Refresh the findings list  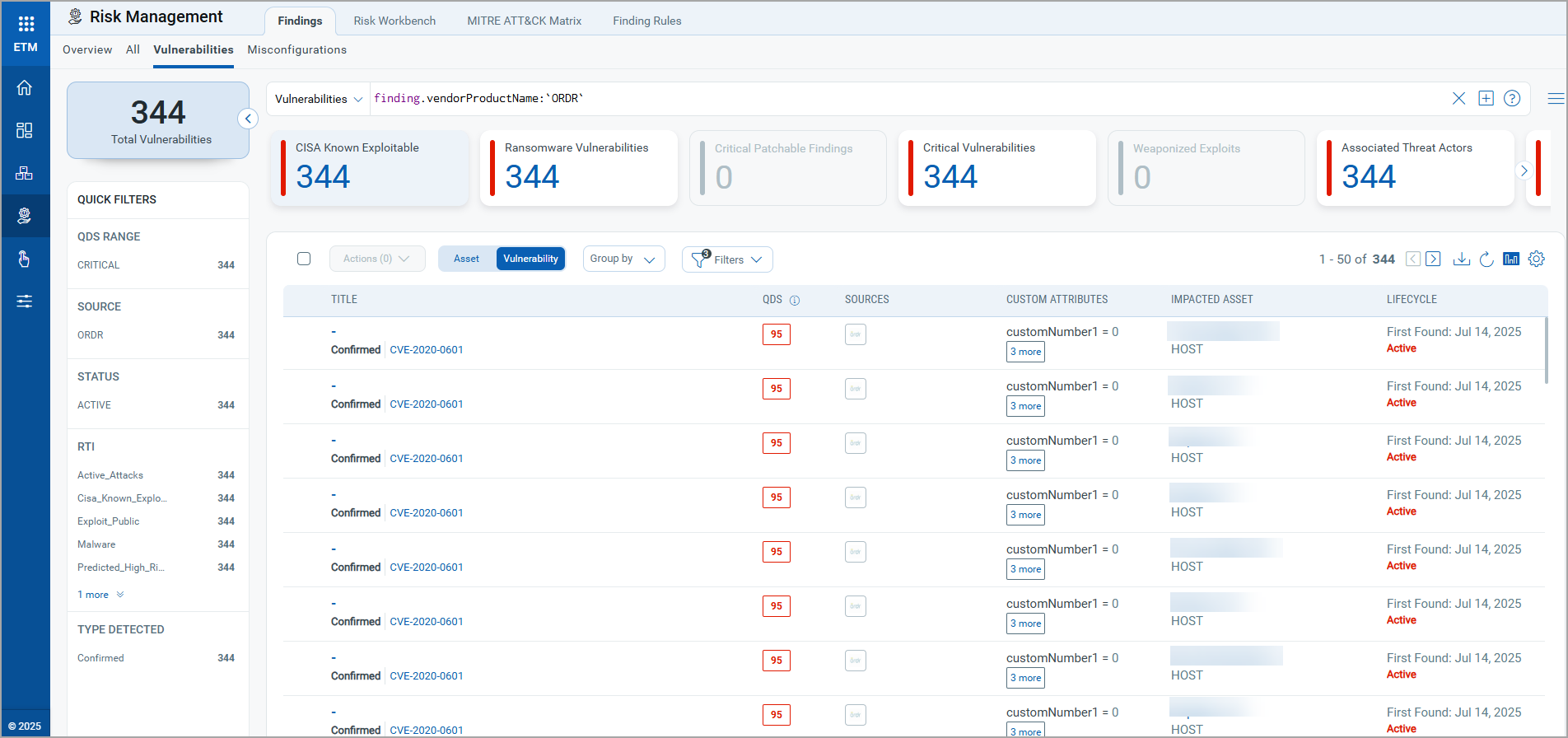point(1486,259)
